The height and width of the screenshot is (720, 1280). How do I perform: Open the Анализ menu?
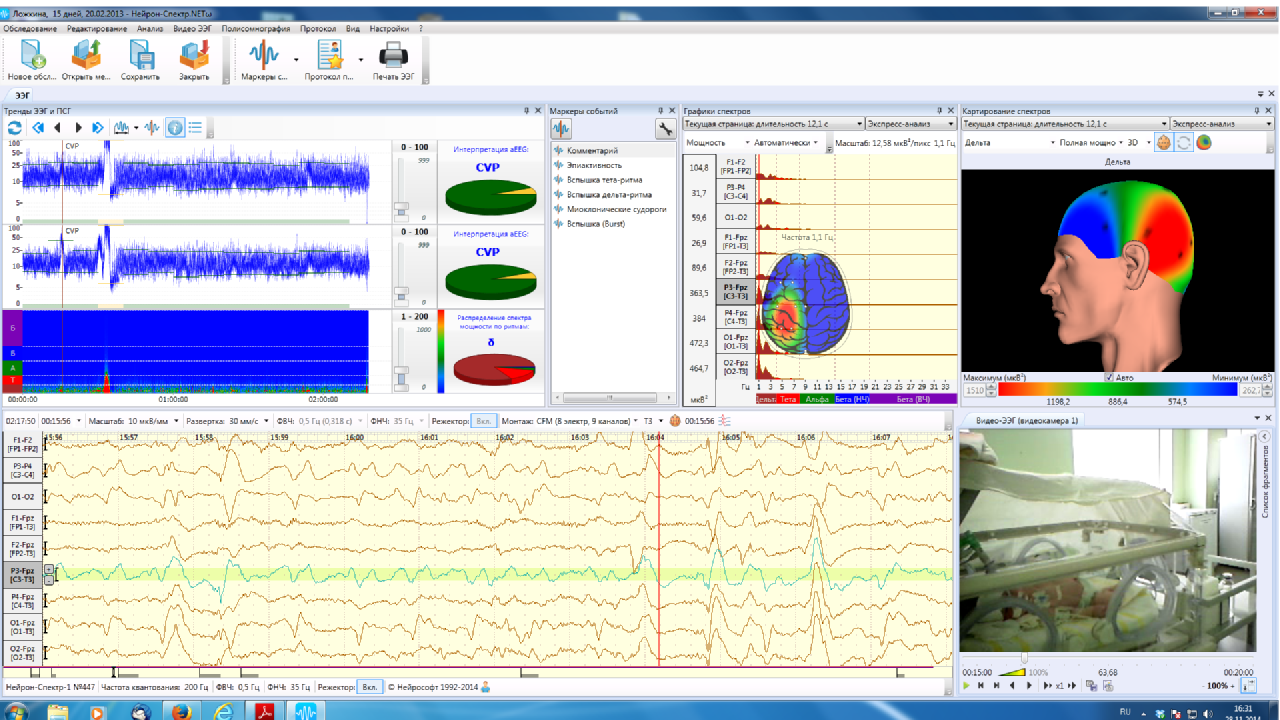(150, 29)
